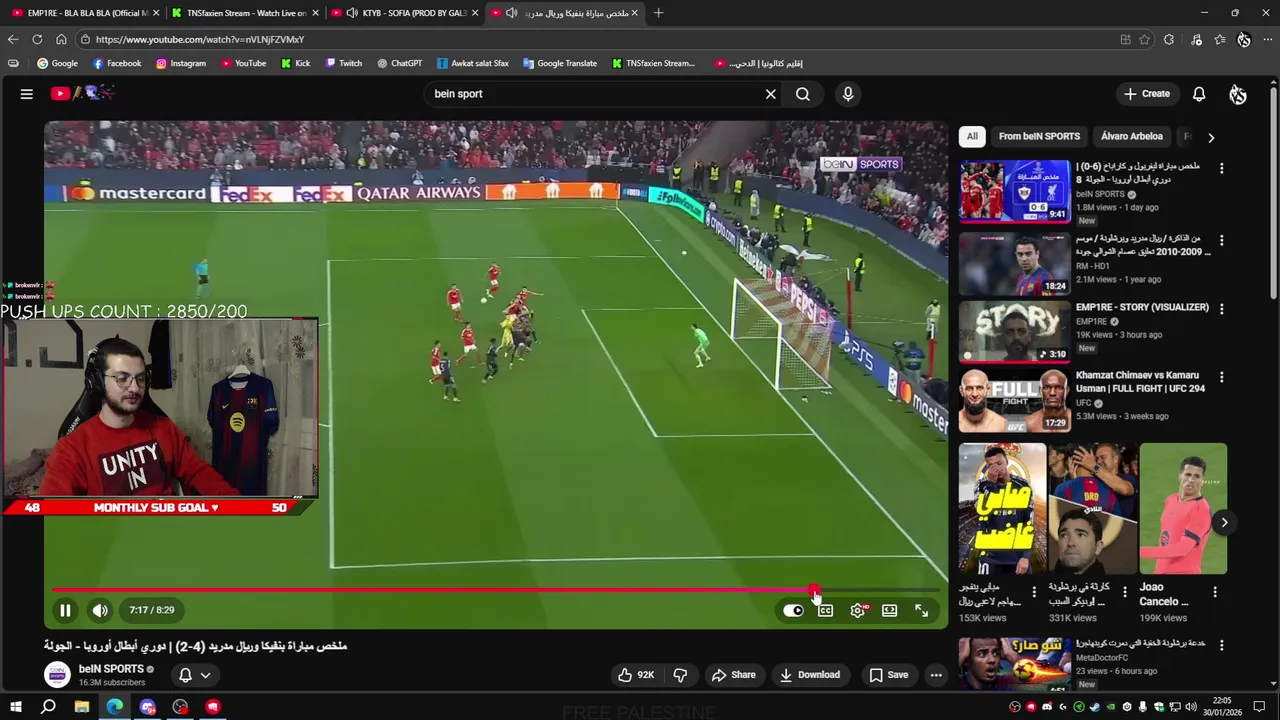Open the Khamzat Chimaev vs Kamaru Usman thumbnail
Image resolution: width=1280 pixels, height=720 pixels.
[1014, 401]
